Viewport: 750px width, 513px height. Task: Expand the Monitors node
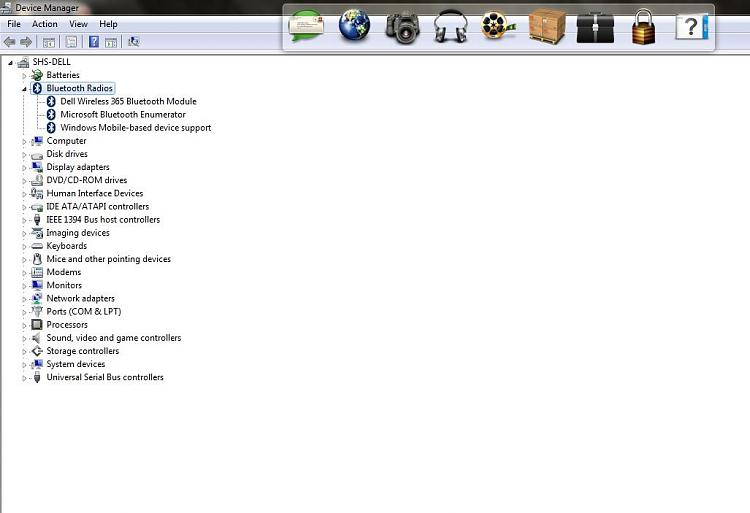coord(24,286)
